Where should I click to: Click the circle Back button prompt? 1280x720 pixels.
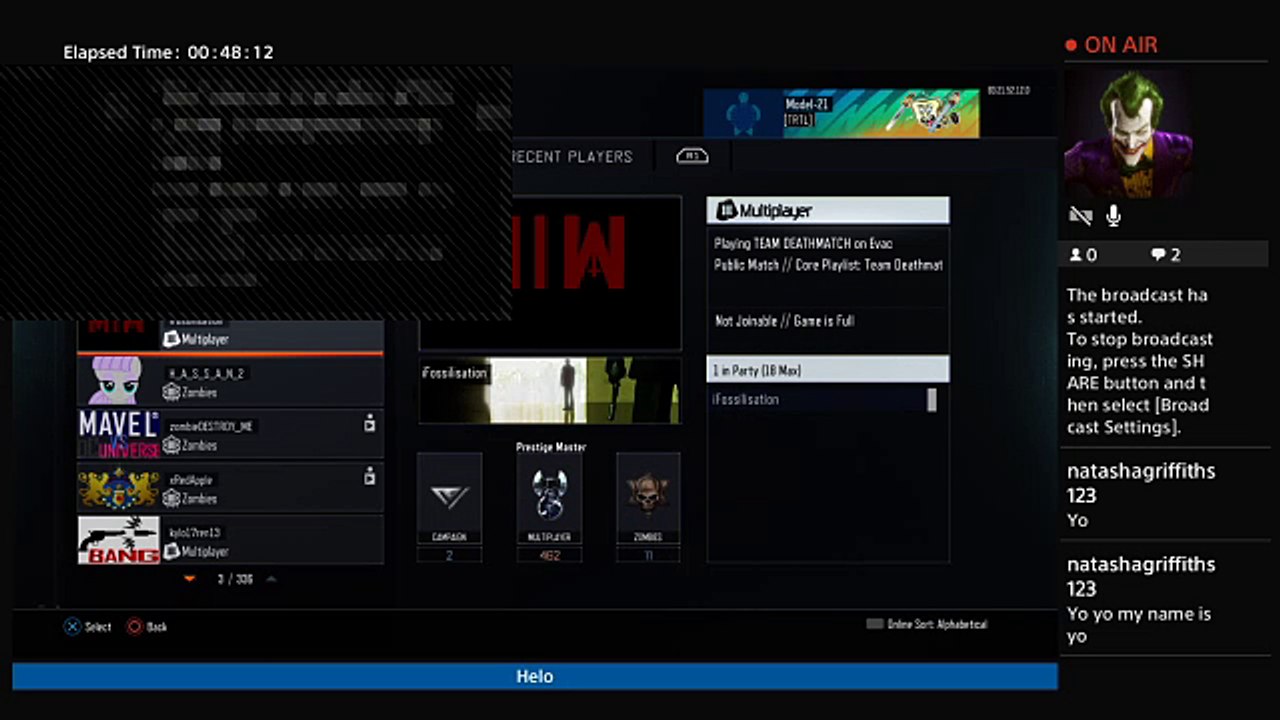coord(147,627)
